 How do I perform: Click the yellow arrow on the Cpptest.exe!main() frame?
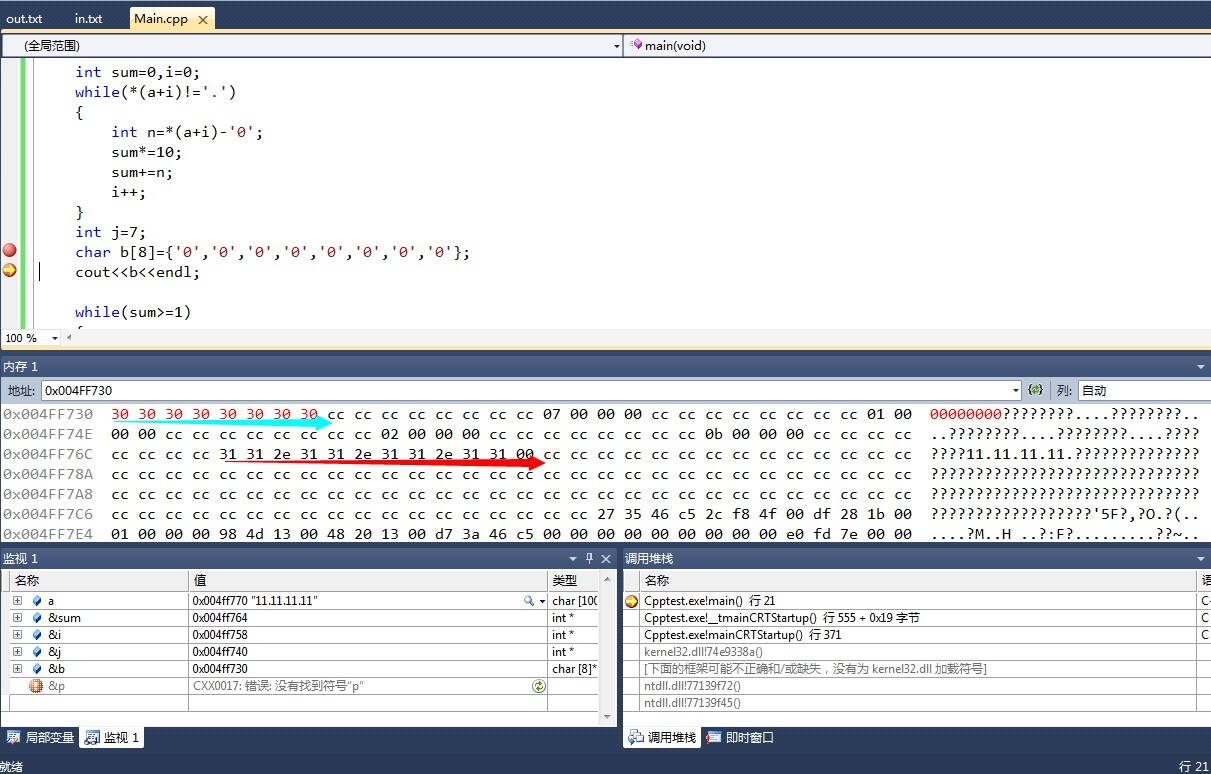coord(631,601)
